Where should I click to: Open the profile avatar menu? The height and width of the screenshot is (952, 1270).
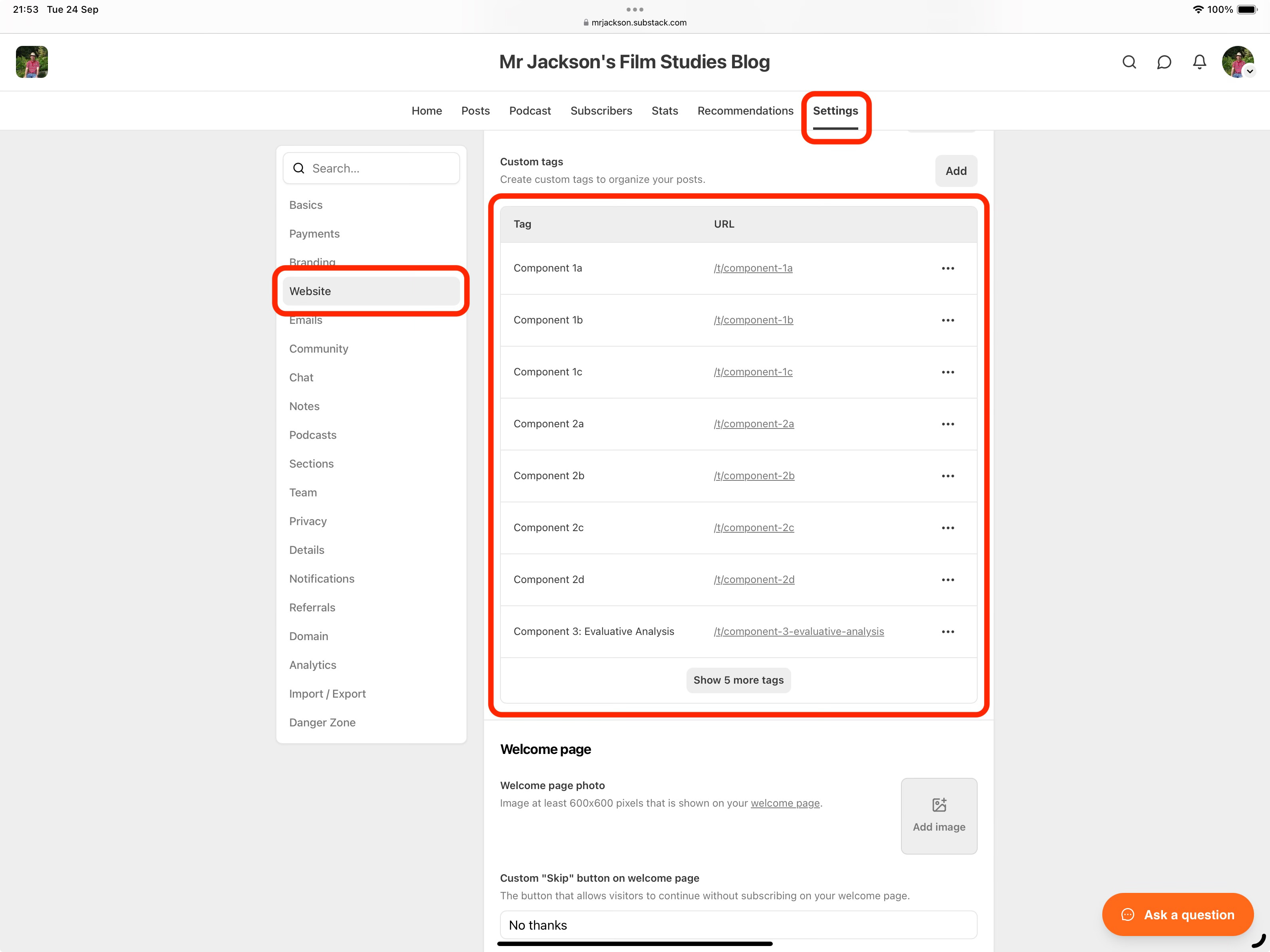(x=1238, y=62)
